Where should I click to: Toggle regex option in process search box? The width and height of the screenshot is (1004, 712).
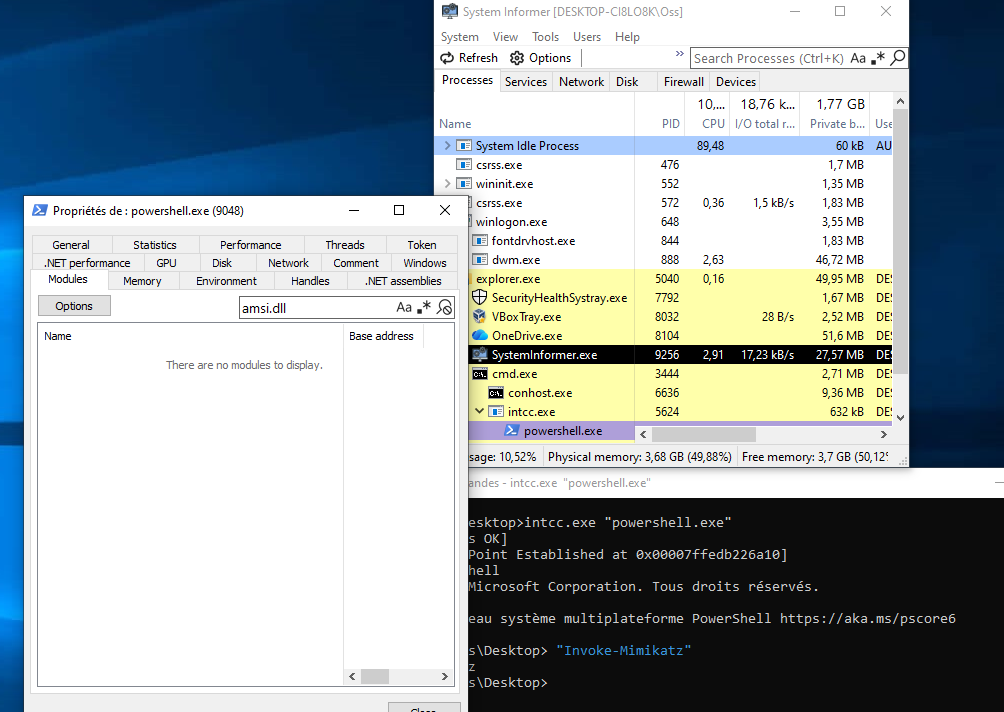878,58
